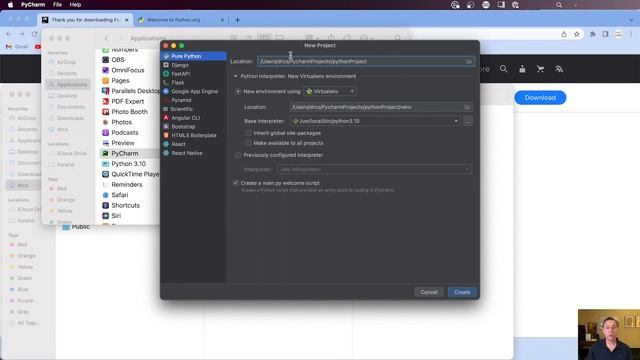This screenshot has height=360, width=640.
Task: Click ellipsis button beside Base interpreter
Action: click(468, 121)
